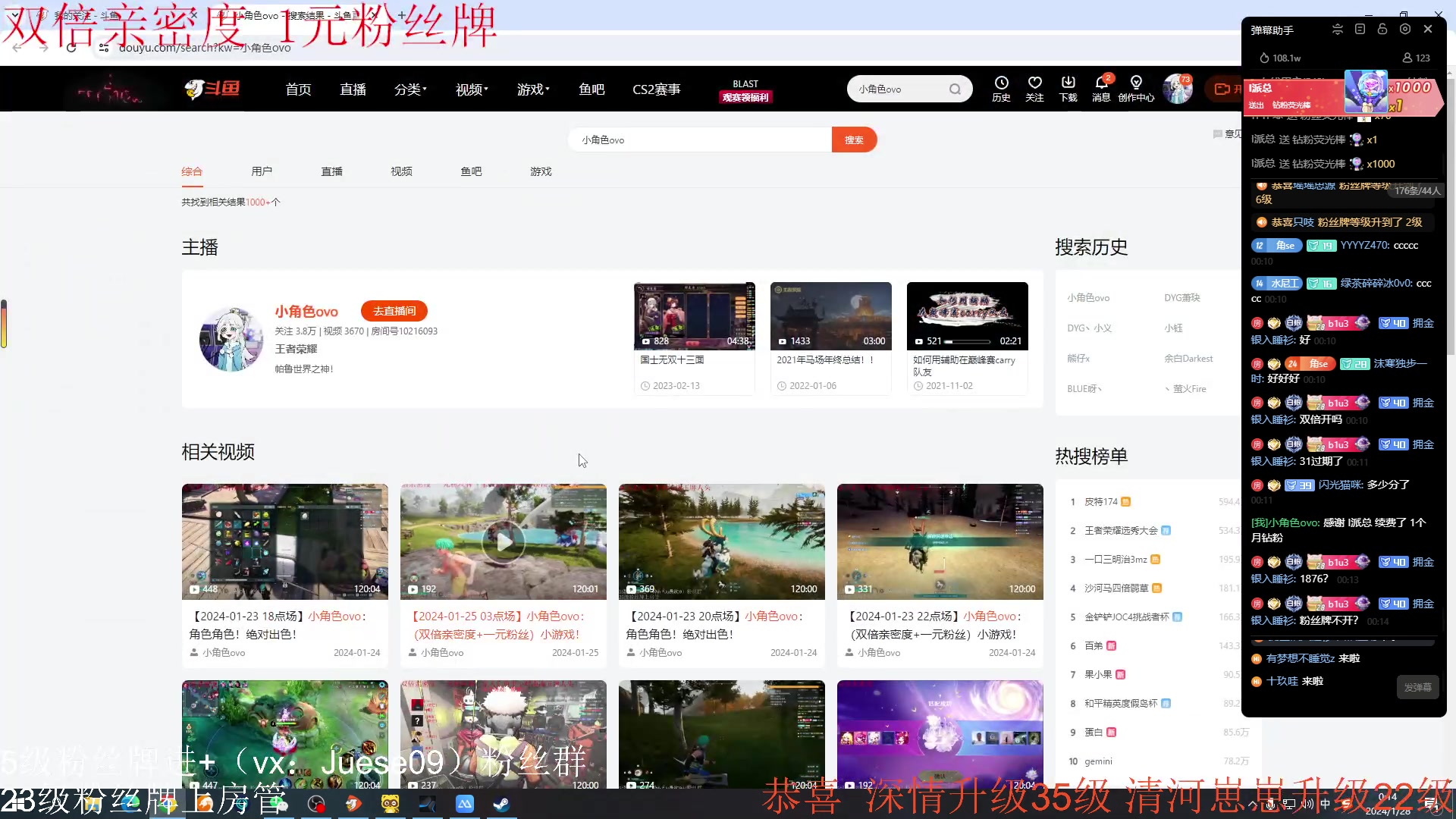
Task: Click the search magnifier icon in the search box
Action: coord(955,89)
